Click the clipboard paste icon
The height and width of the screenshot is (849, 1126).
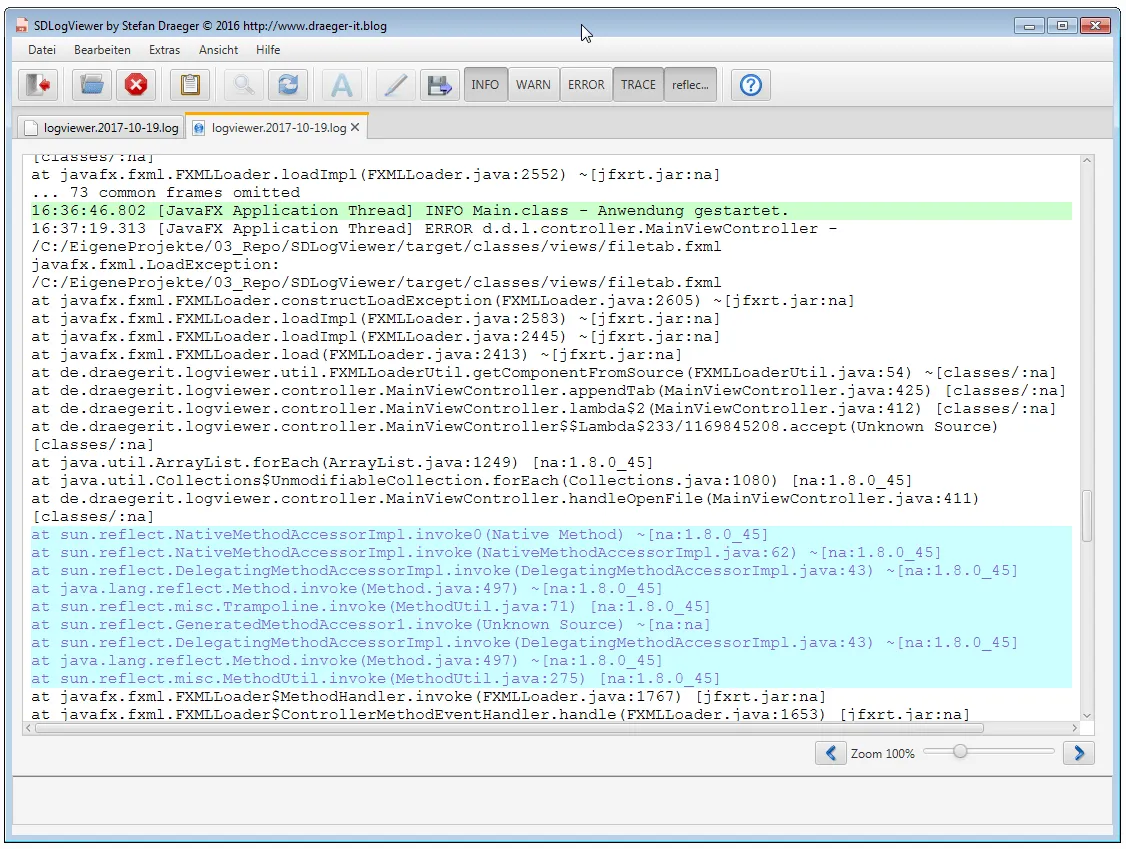point(190,85)
